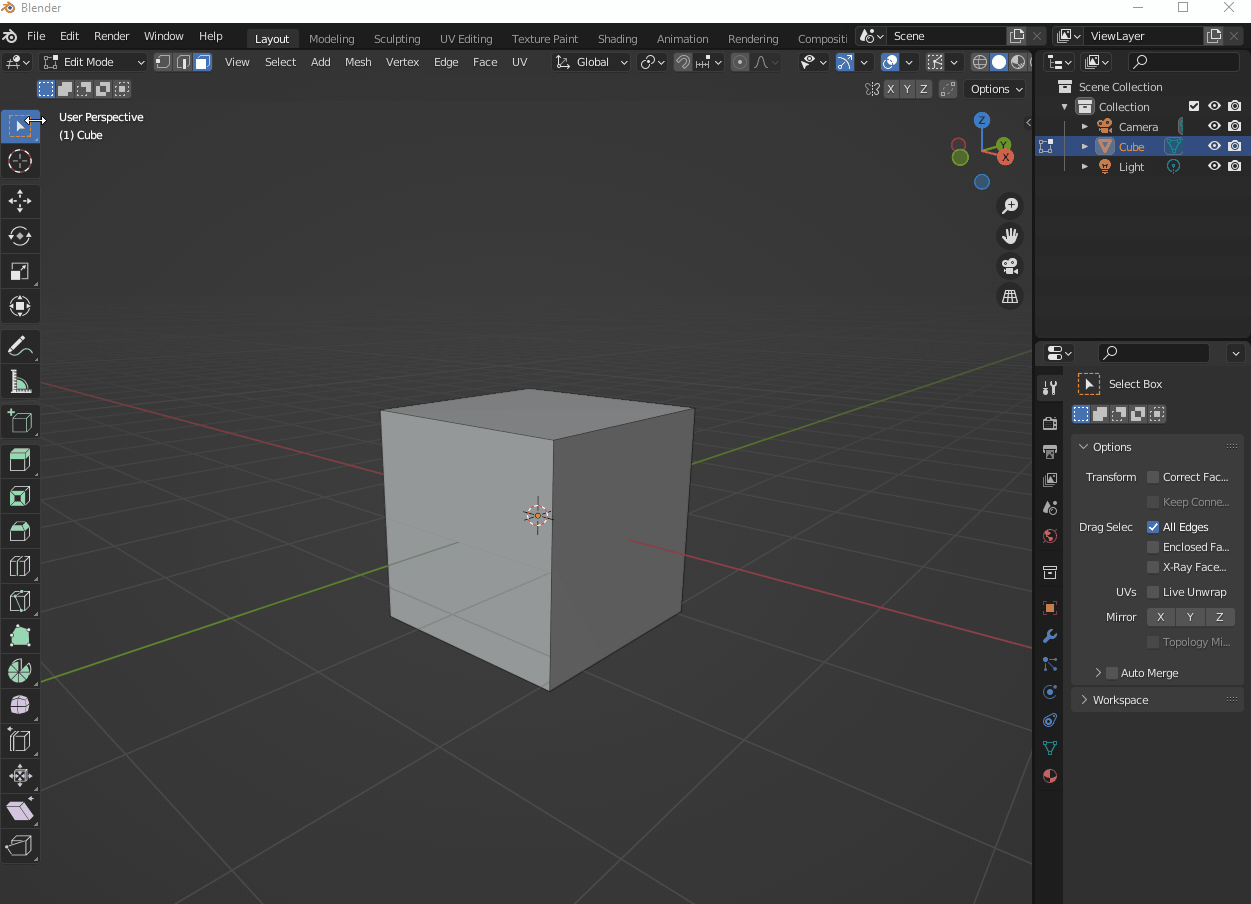Tick the Auto Merge checkbox

[1112, 673]
